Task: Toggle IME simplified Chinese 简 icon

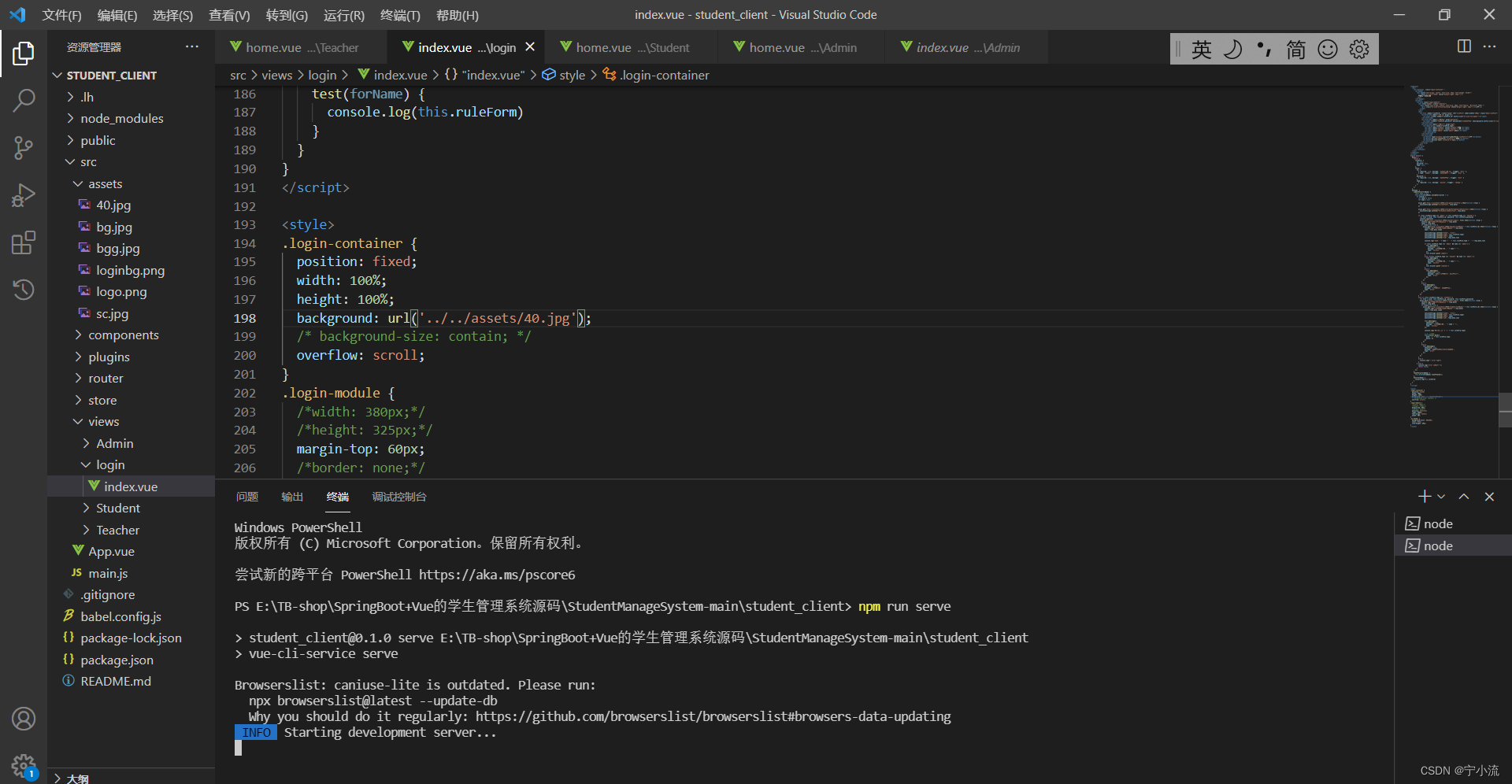Action: 1295,50
